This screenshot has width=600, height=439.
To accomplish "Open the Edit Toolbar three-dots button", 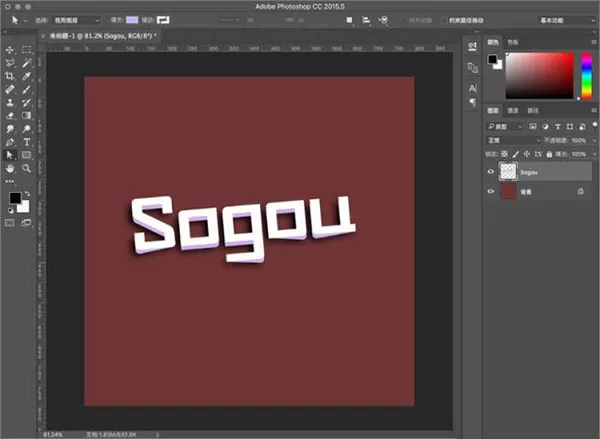I will 10,181.
